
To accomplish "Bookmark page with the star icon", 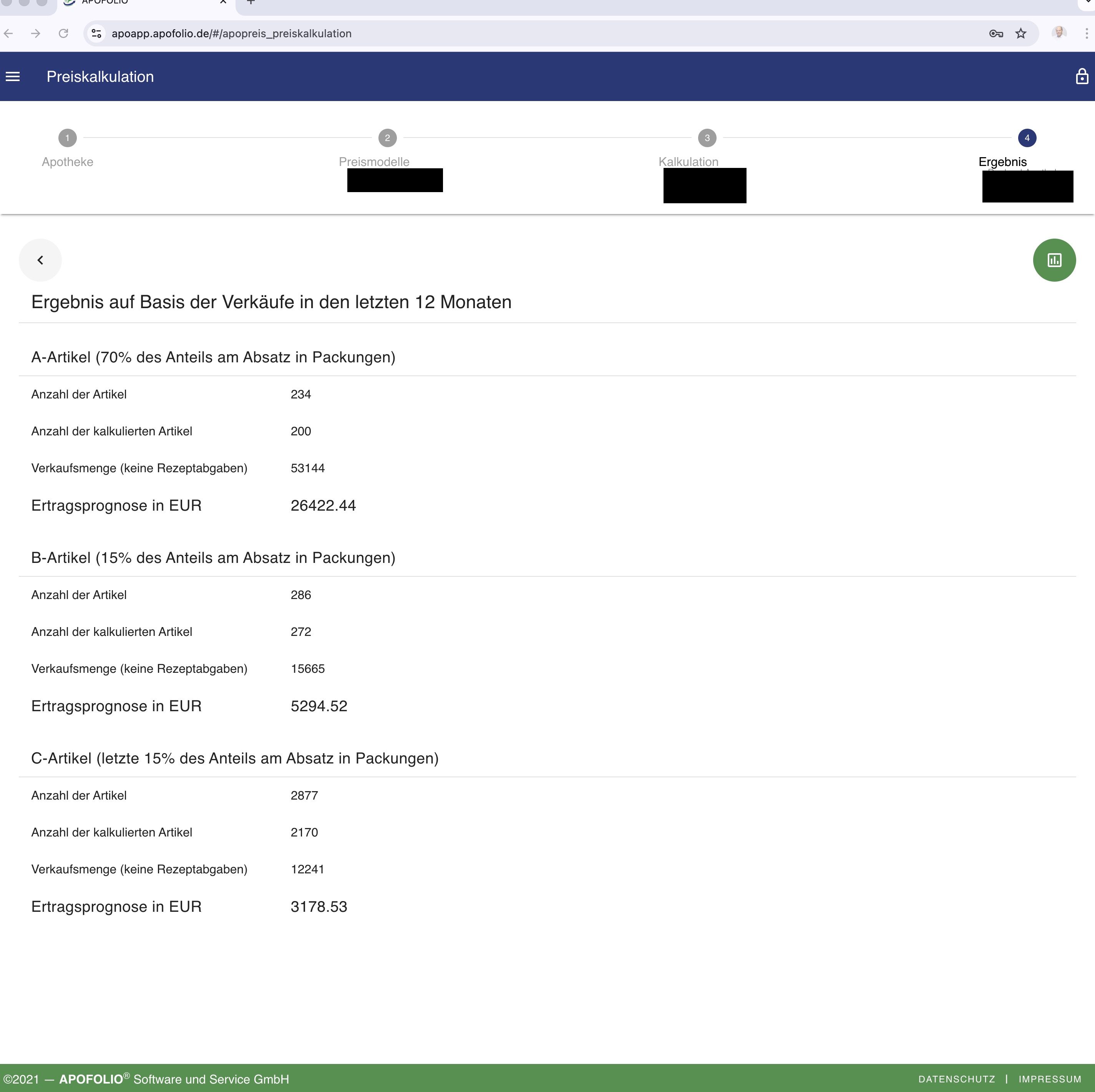I will click(x=1021, y=33).
